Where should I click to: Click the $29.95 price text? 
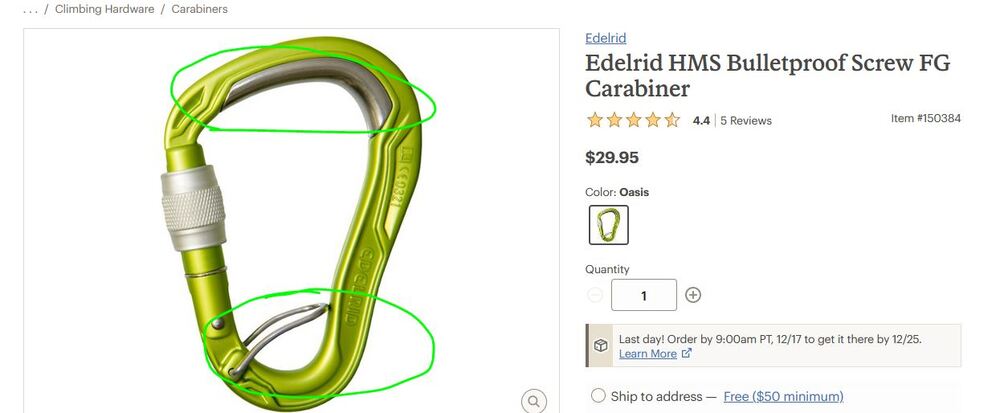click(x=612, y=157)
